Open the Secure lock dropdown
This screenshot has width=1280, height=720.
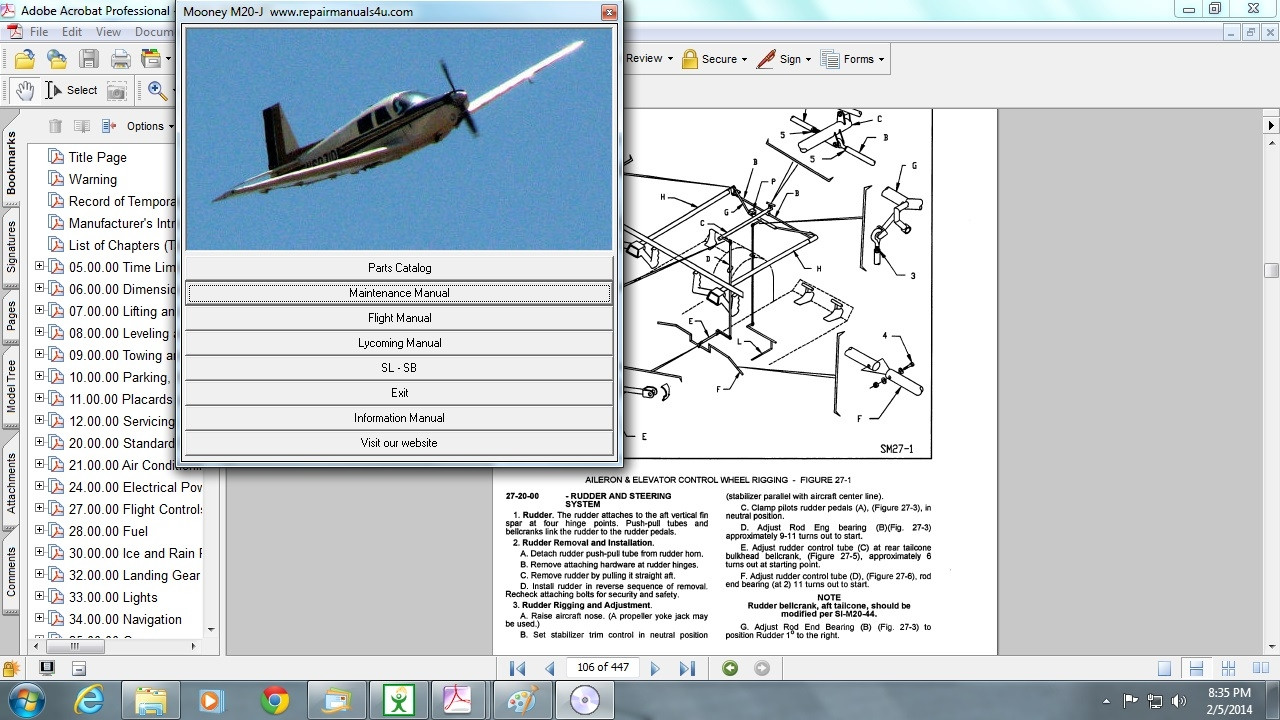[714, 59]
